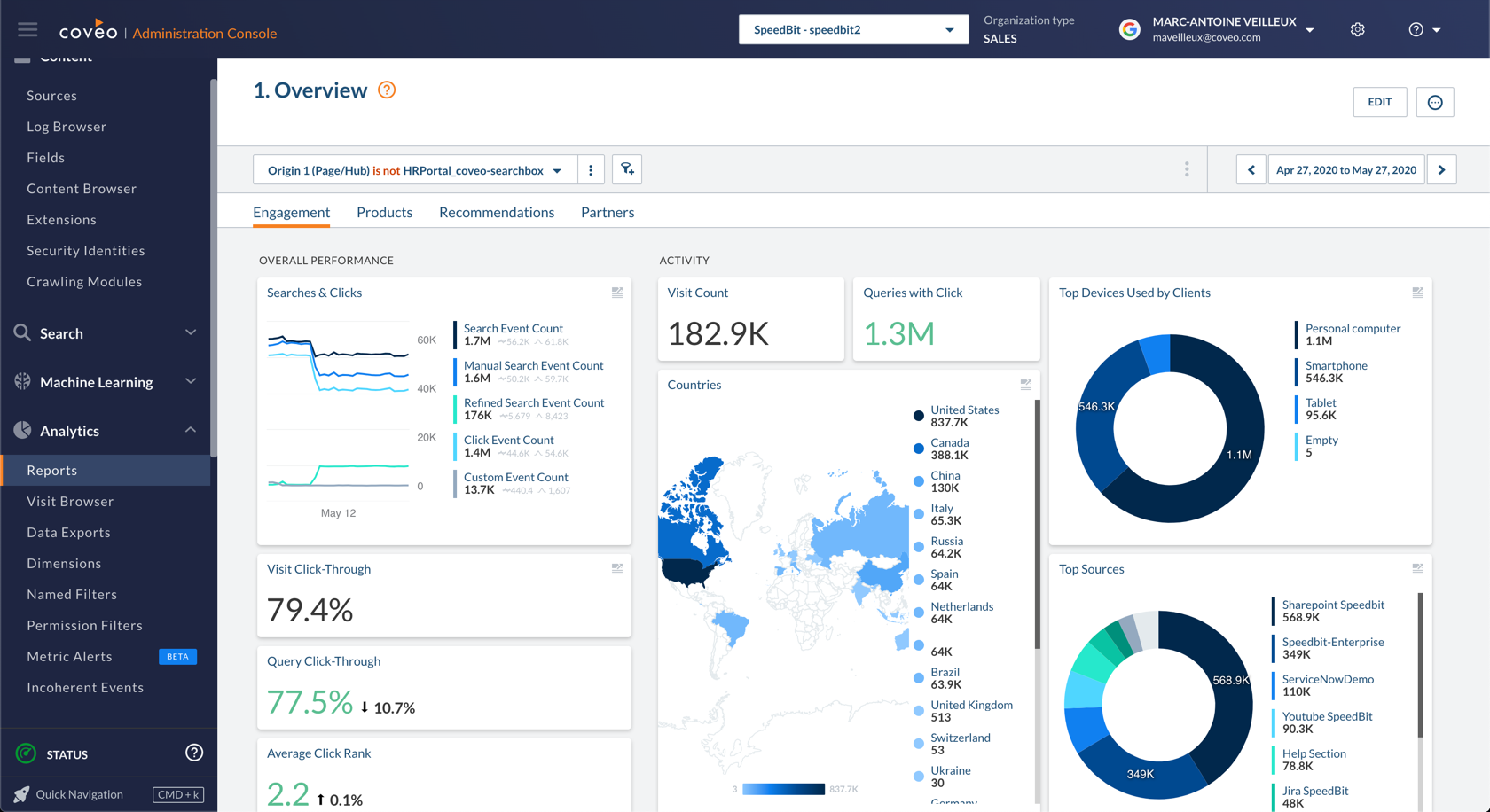Image resolution: width=1490 pixels, height=812 pixels.
Task: Click the Query Click-Through 77.5% value
Action: click(310, 702)
